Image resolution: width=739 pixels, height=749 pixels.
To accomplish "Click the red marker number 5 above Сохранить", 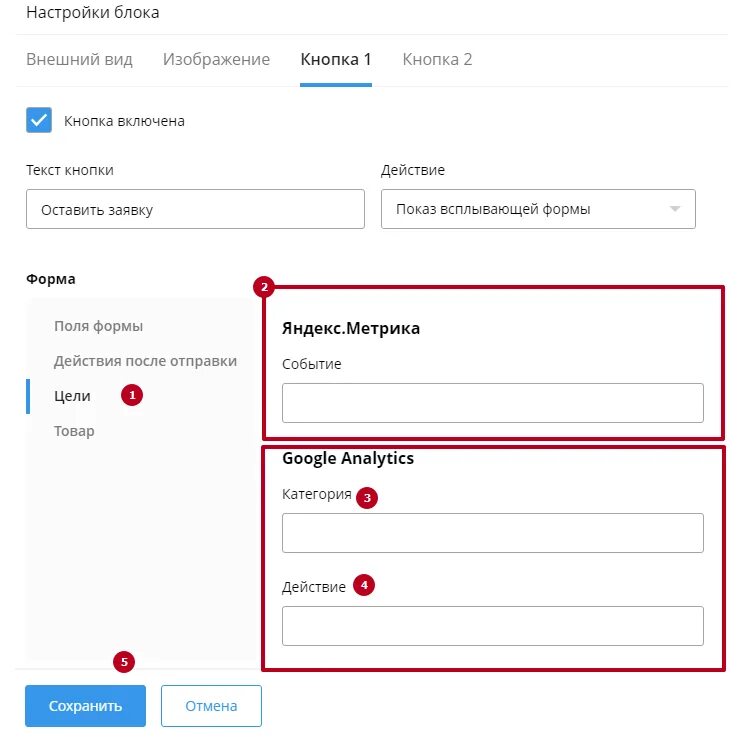I will [124, 661].
